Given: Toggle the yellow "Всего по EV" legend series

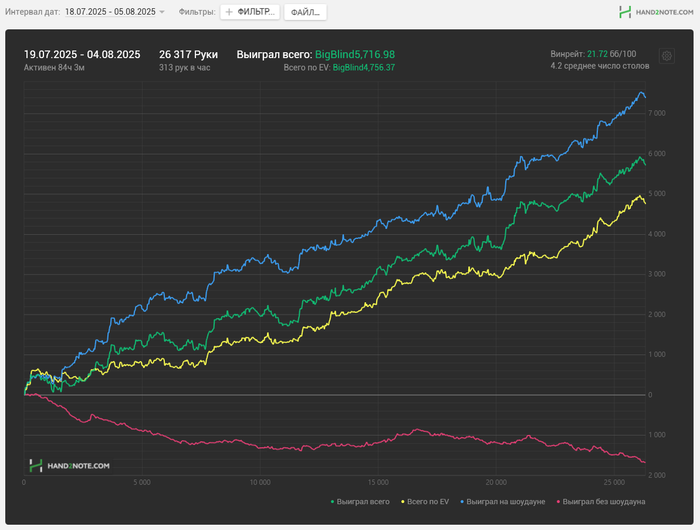Looking at the screenshot, I should [425, 502].
